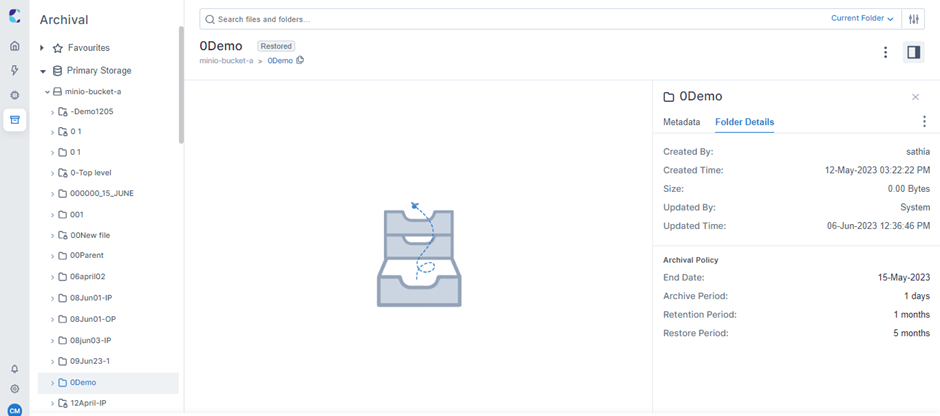Expand the 00Parent folder
Viewport: 940px width, 416px height.
(x=52, y=256)
